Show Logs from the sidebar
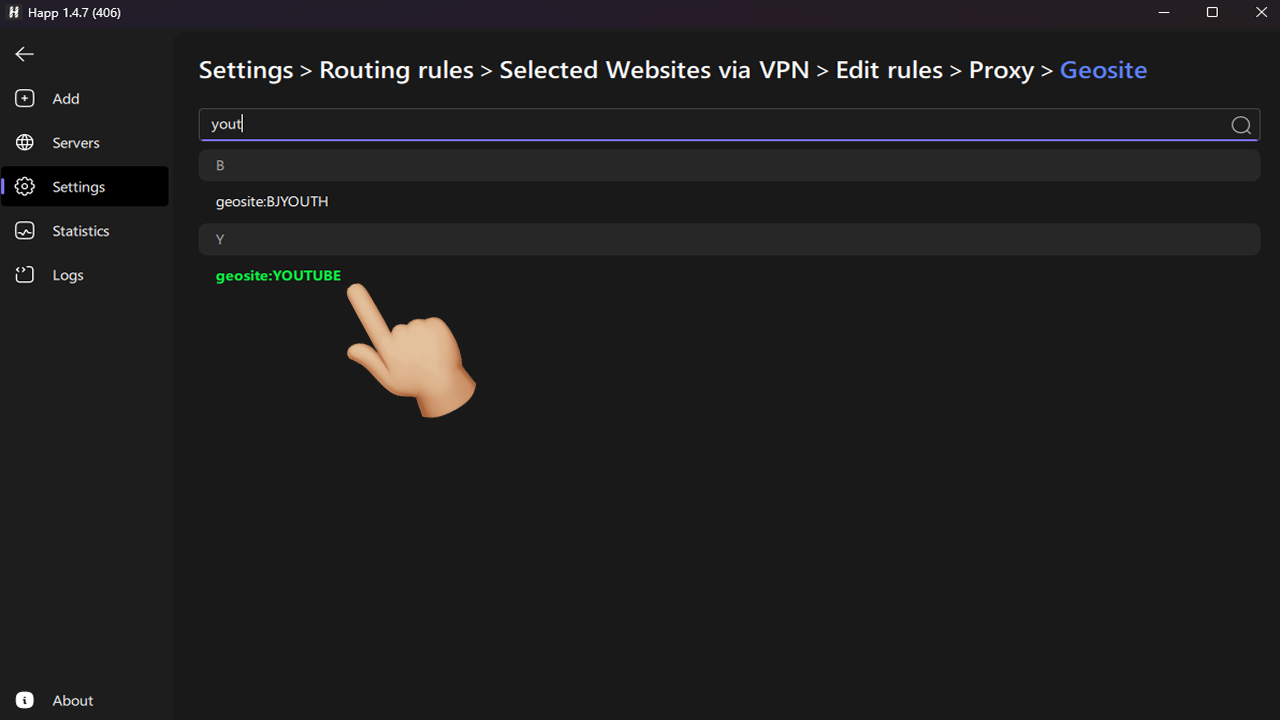 click(25, 275)
